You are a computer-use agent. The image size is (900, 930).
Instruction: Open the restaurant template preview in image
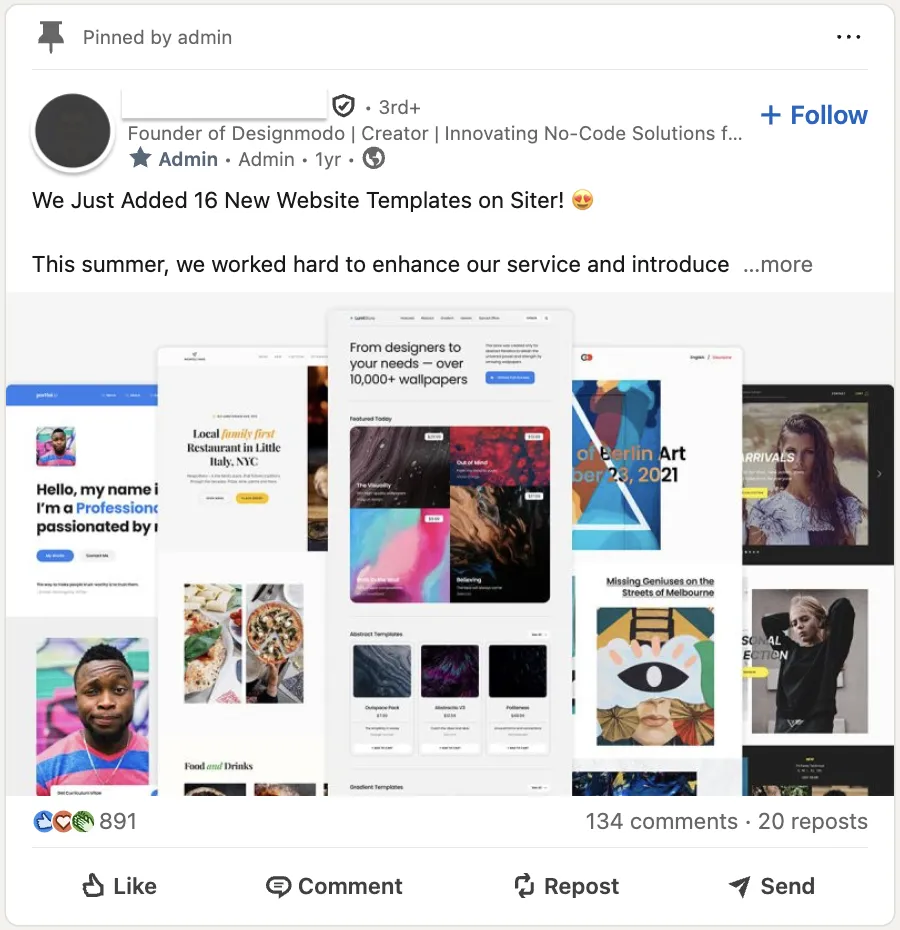[x=243, y=571]
